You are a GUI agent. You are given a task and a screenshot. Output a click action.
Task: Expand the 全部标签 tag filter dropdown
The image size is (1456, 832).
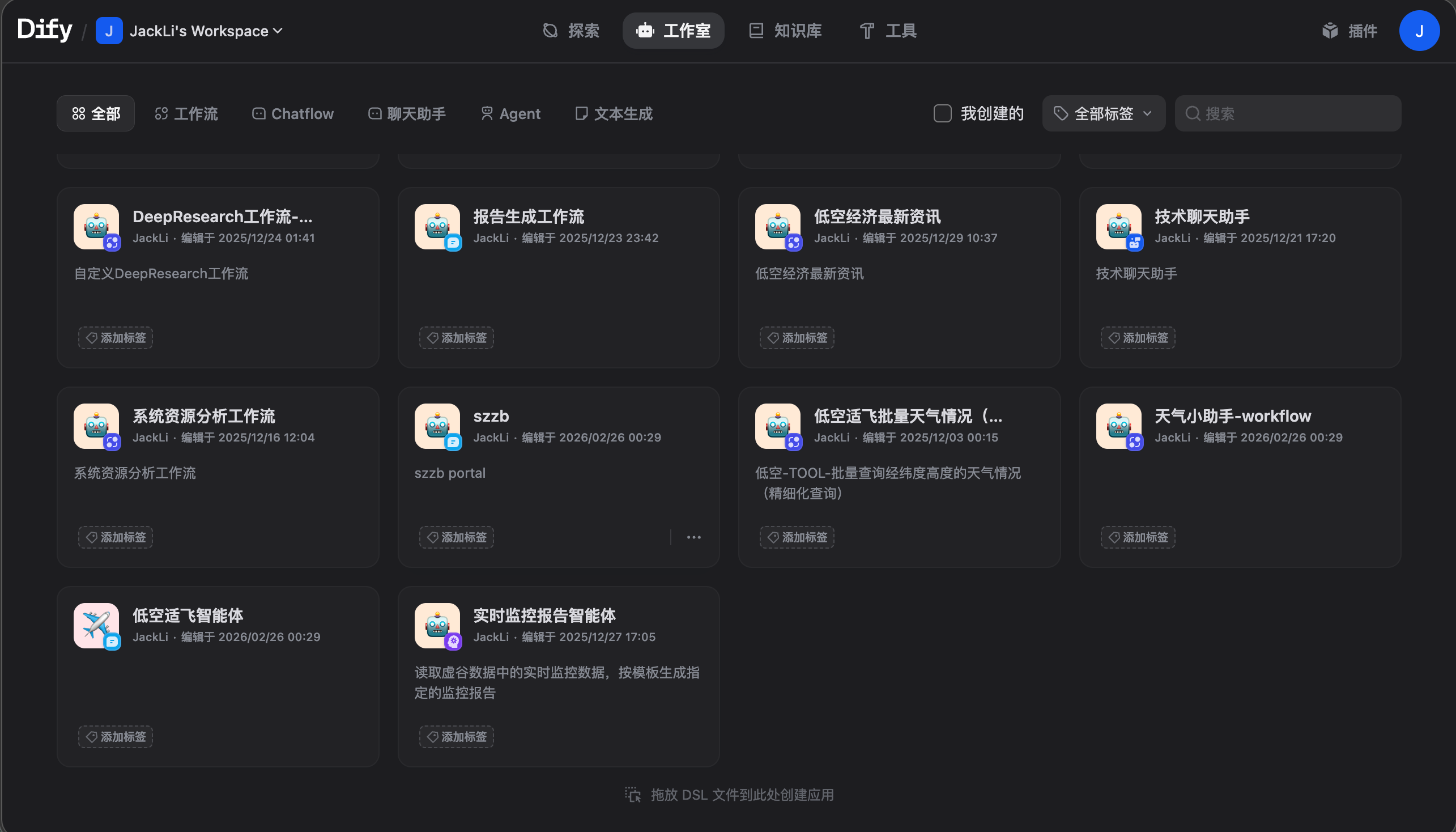point(1103,113)
